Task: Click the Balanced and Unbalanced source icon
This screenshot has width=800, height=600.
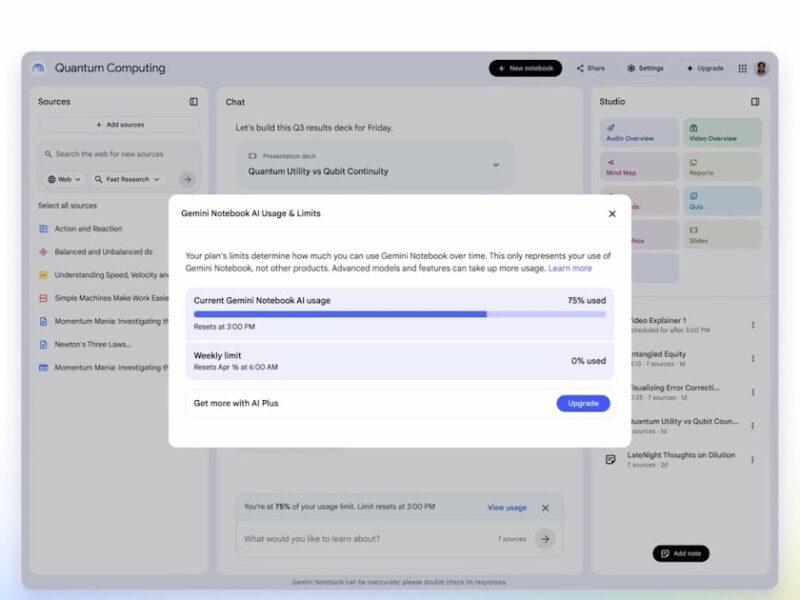Action: (43, 252)
